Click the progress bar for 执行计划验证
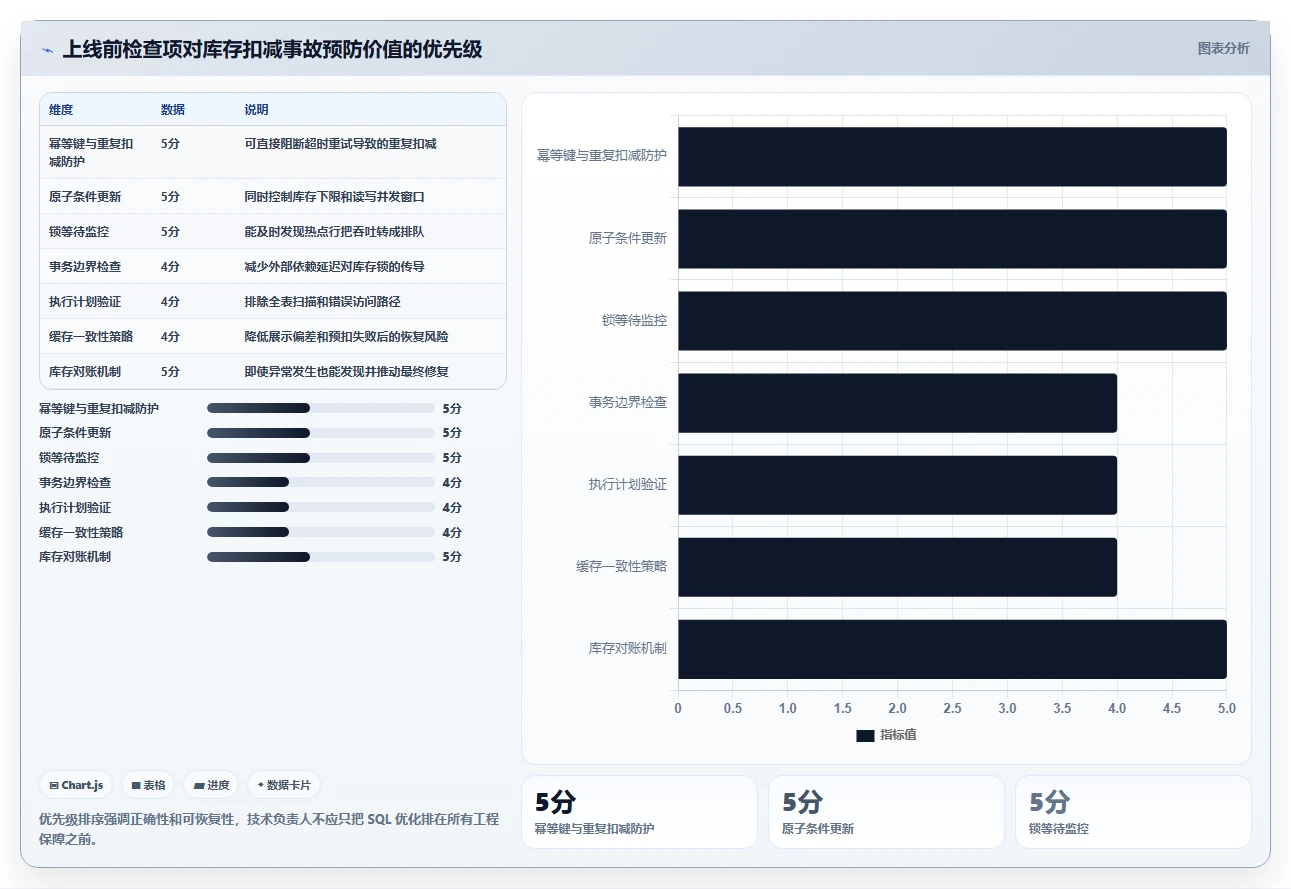The image size is (1291, 889). tap(320, 507)
